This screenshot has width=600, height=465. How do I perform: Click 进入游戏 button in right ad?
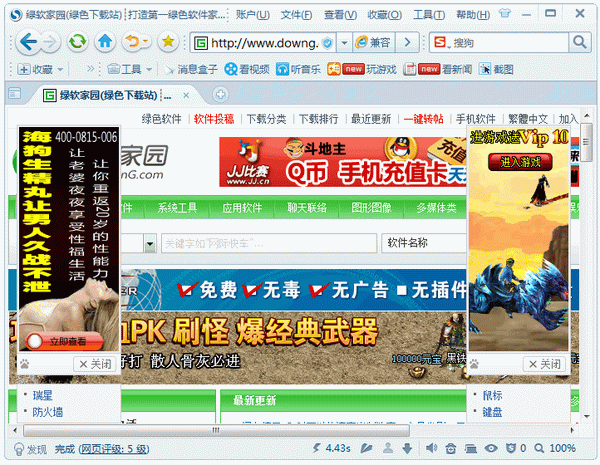[520, 162]
